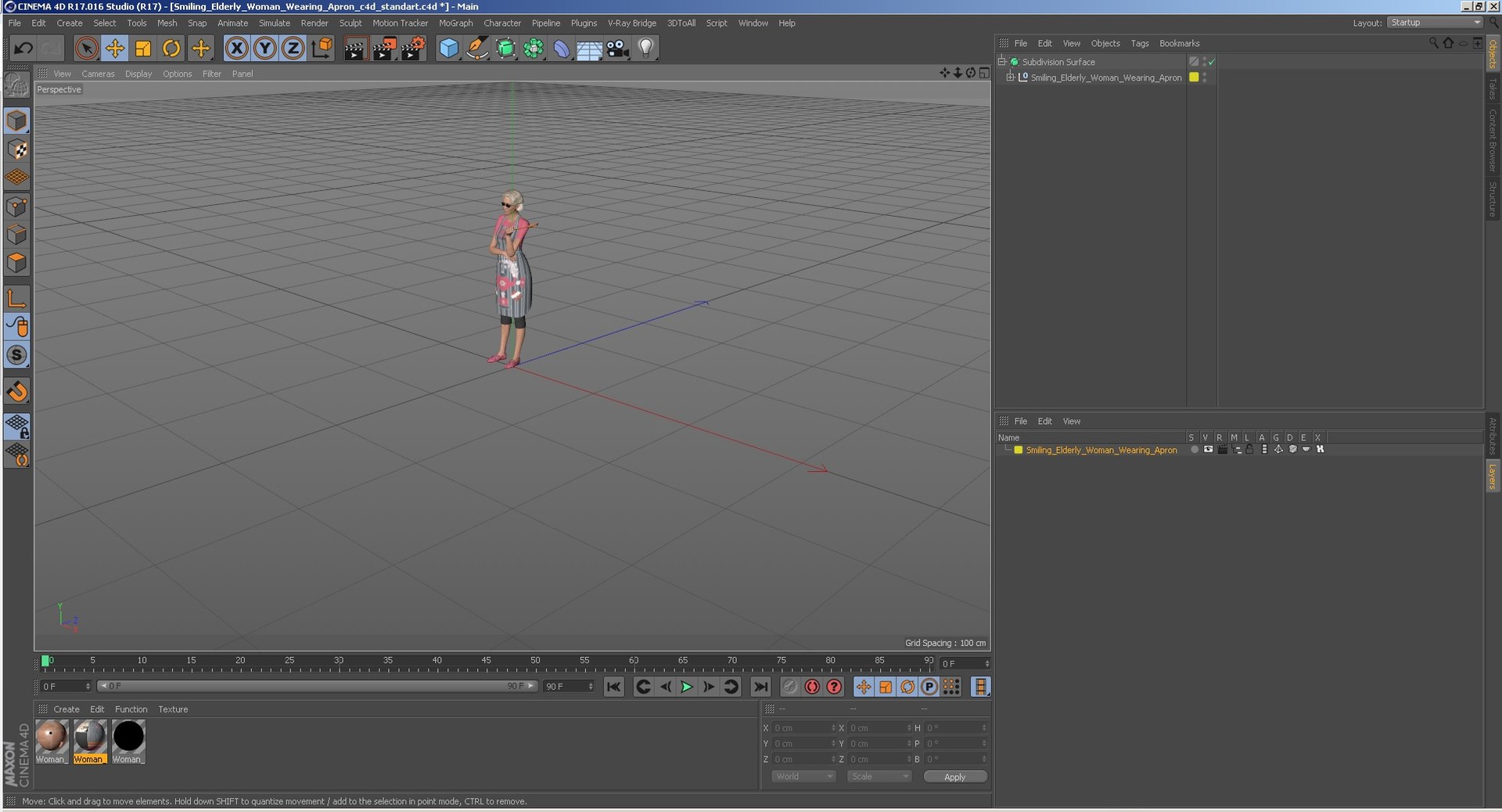Add a Light object
The height and width of the screenshot is (812, 1502).
tap(645, 49)
